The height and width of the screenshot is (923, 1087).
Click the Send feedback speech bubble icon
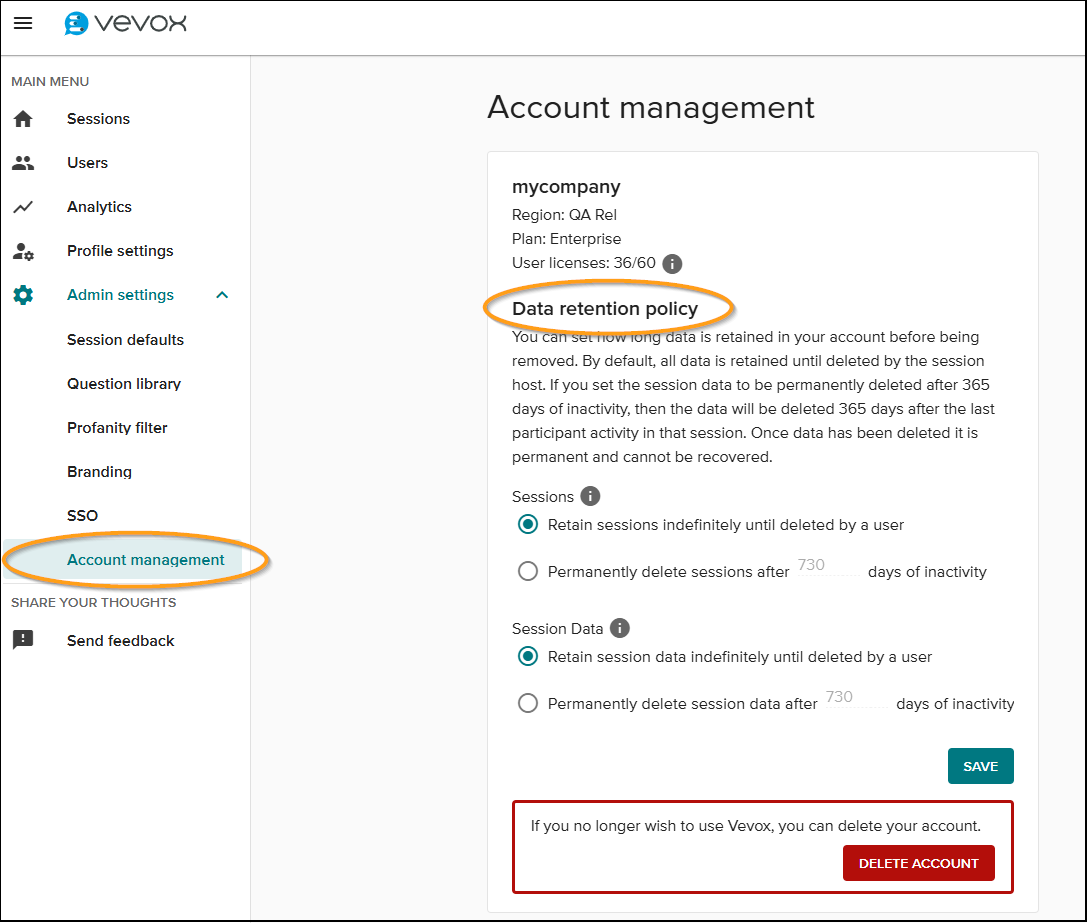pos(23,640)
